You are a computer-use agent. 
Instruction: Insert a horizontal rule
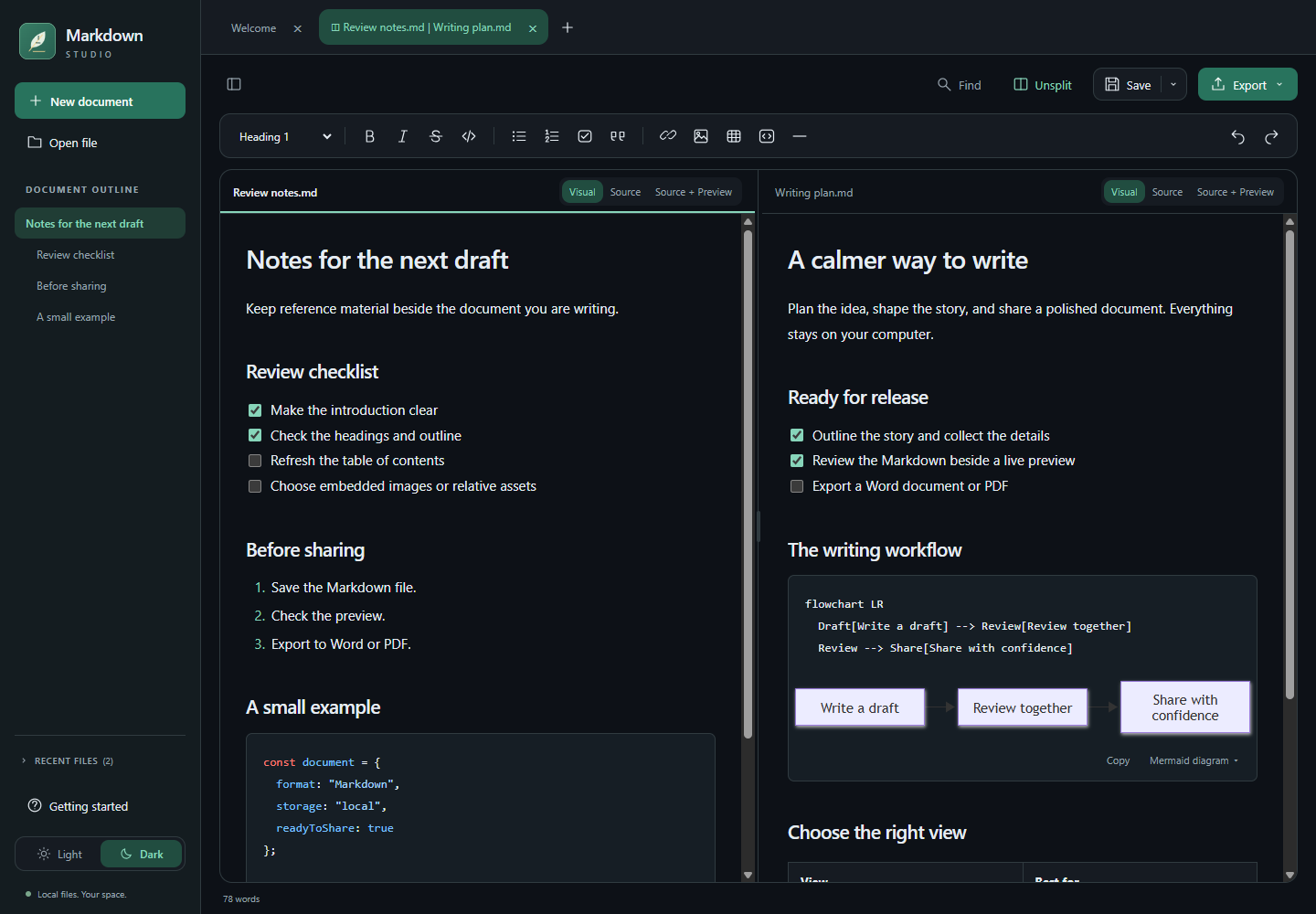point(800,136)
